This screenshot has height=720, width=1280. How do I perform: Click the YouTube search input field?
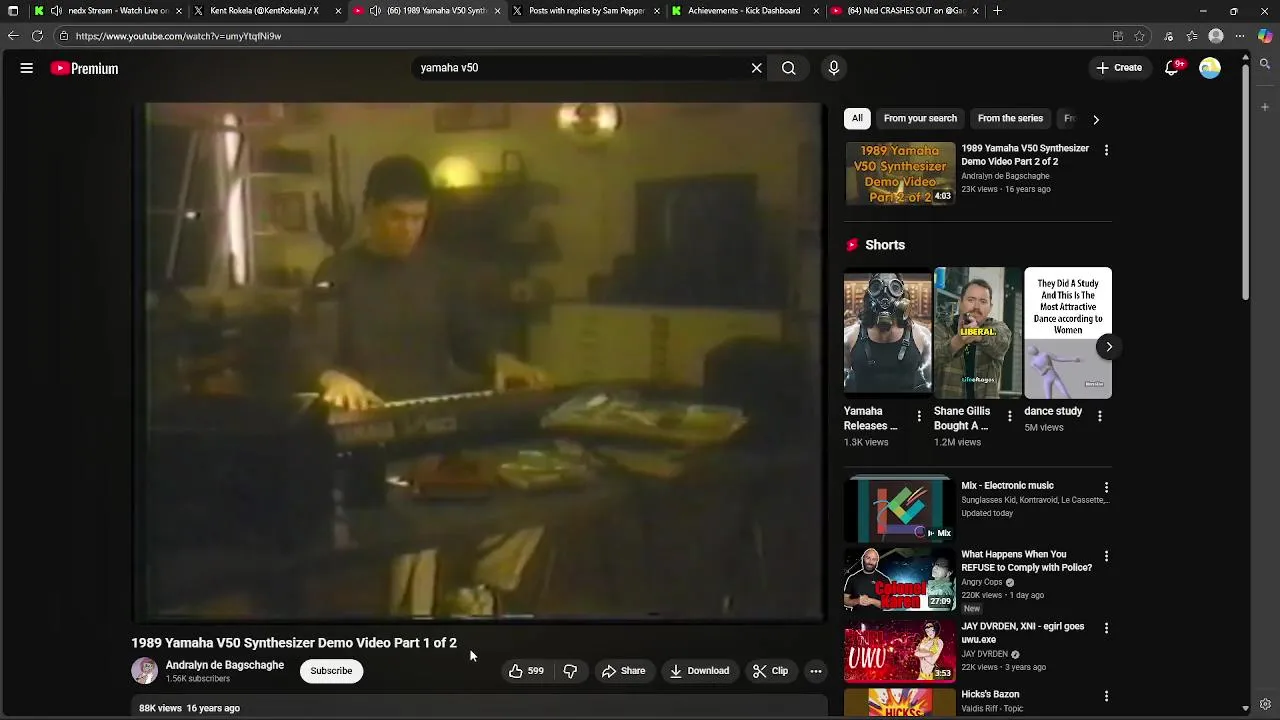click(x=580, y=68)
